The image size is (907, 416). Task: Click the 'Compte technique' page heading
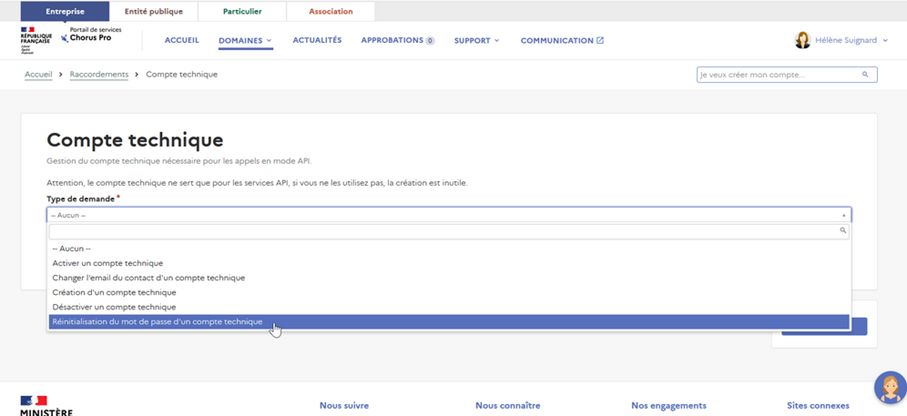click(135, 140)
